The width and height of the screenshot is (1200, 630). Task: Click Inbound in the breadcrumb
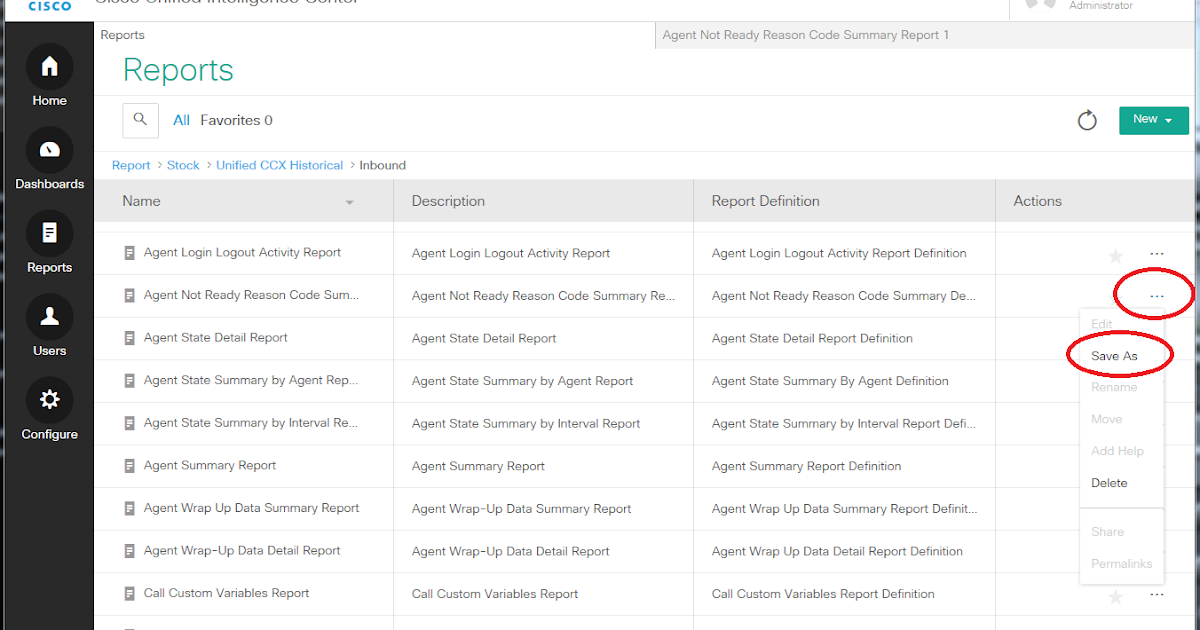[x=382, y=165]
